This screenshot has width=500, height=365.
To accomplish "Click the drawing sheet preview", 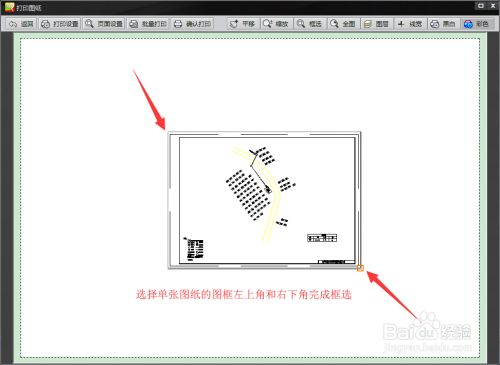I will click(264, 200).
